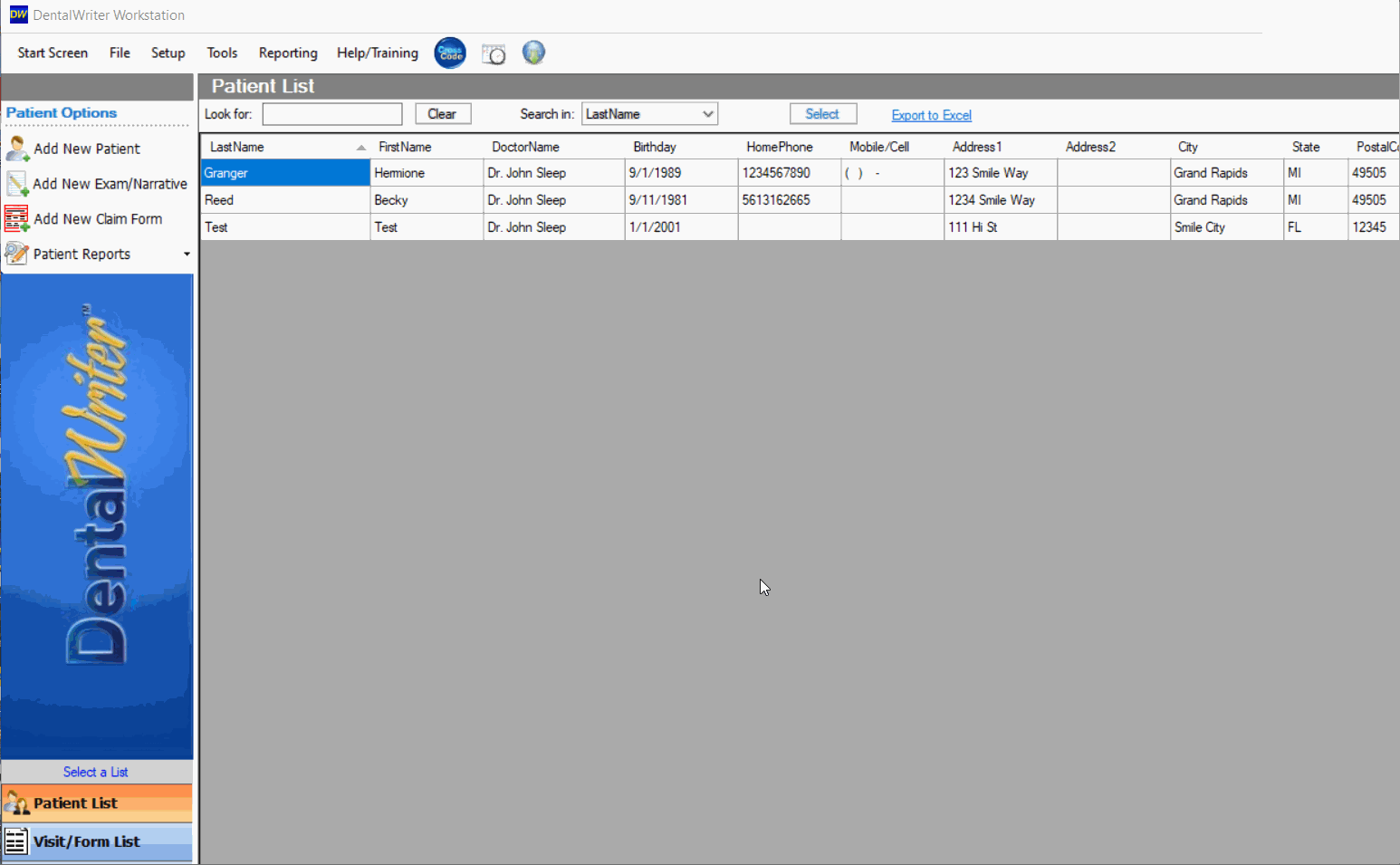The width and height of the screenshot is (1400, 865).
Task: Click state FL cell
Action: click(1316, 227)
